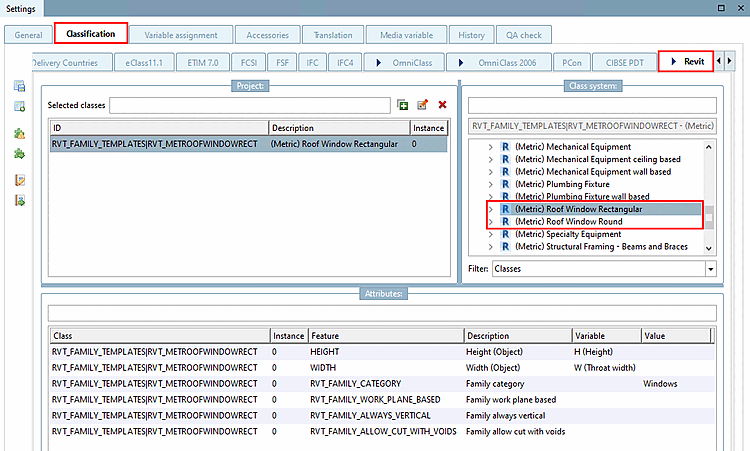The height and width of the screenshot is (451, 750).
Task: Click the green add class icon
Action: [x=403, y=105]
